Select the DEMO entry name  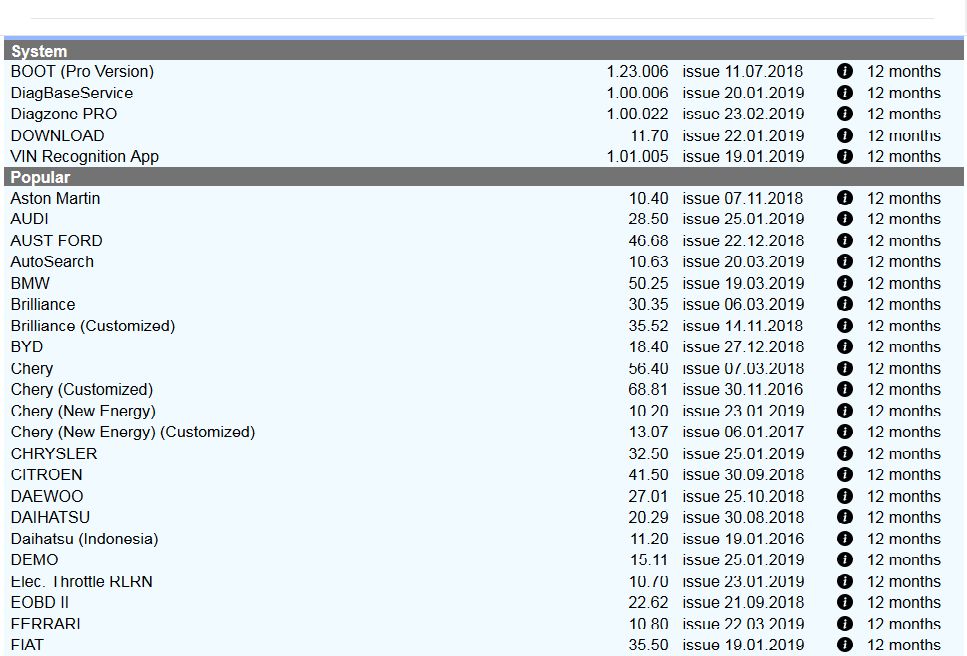click(35, 559)
